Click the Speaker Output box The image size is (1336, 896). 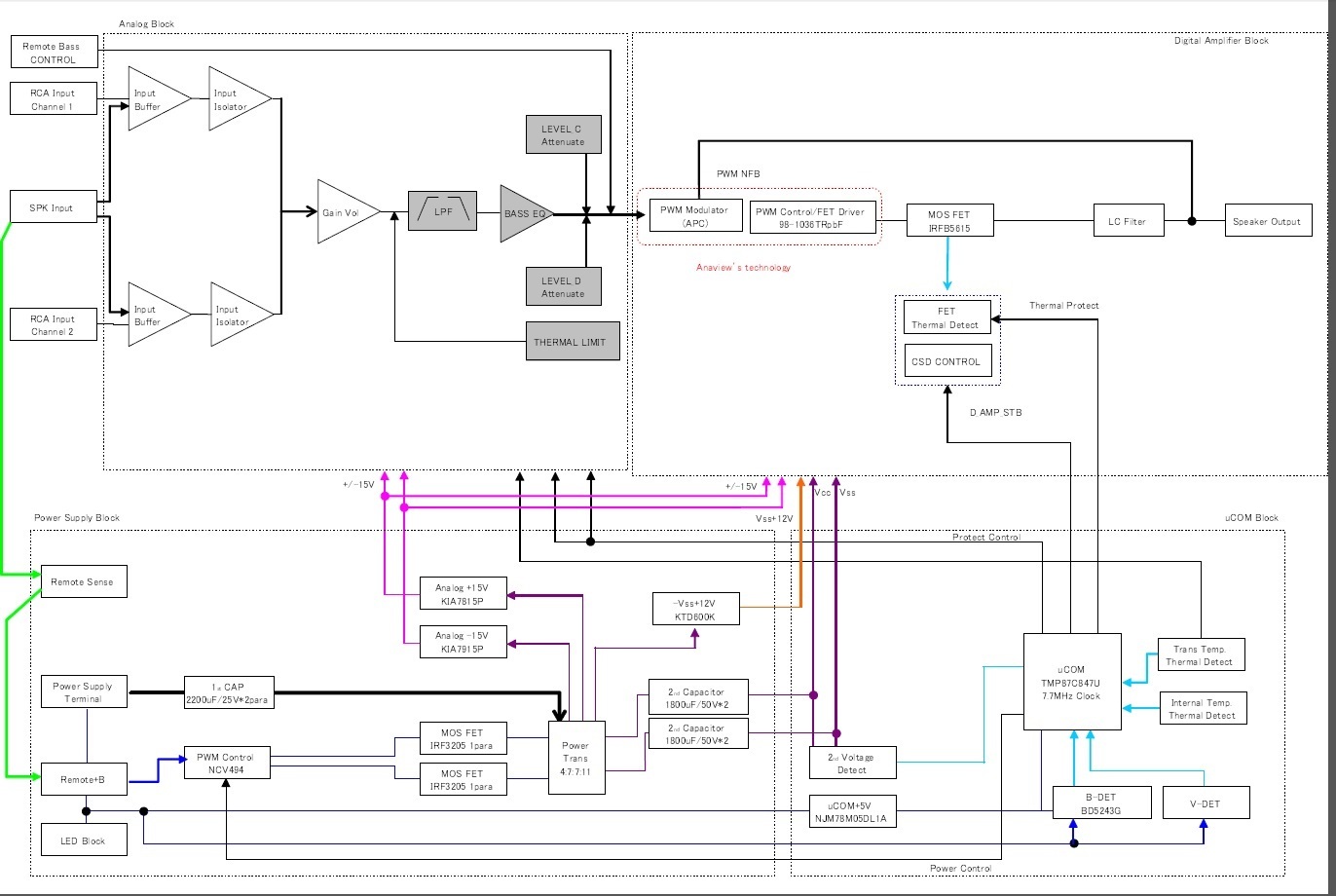(x=1267, y=221)
